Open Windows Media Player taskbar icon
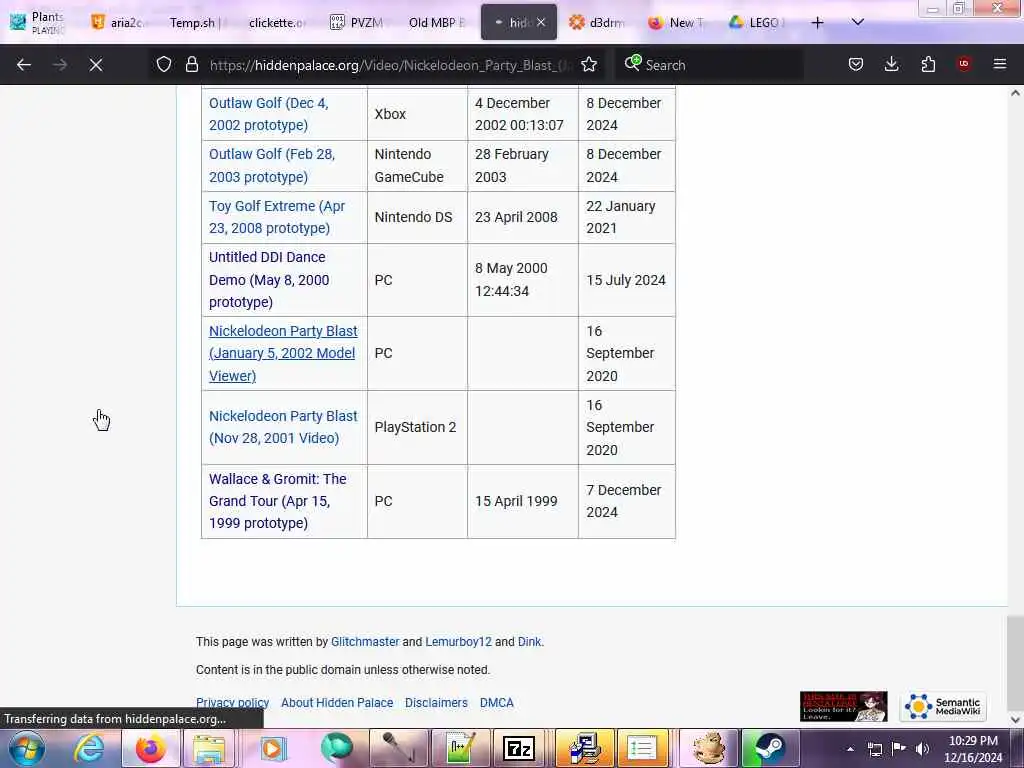 coord(273,748)
